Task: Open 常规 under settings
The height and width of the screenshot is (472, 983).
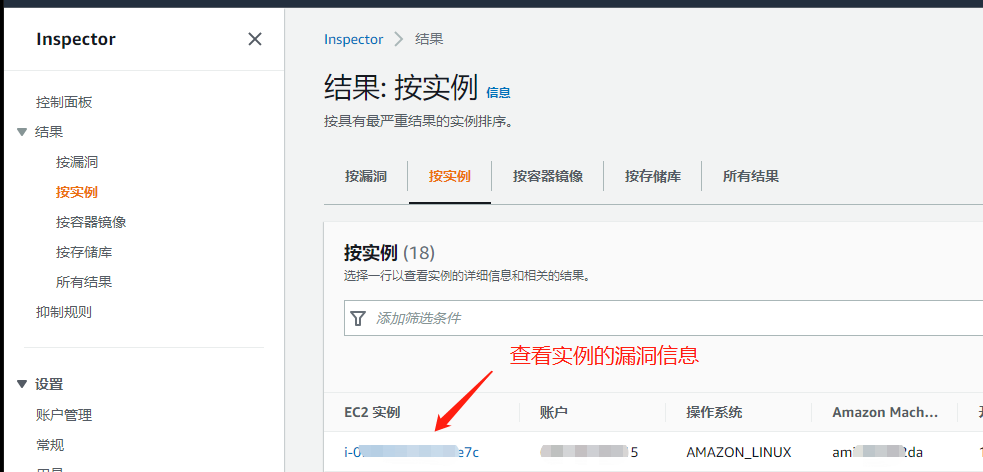Action: (x=50, y=445)
